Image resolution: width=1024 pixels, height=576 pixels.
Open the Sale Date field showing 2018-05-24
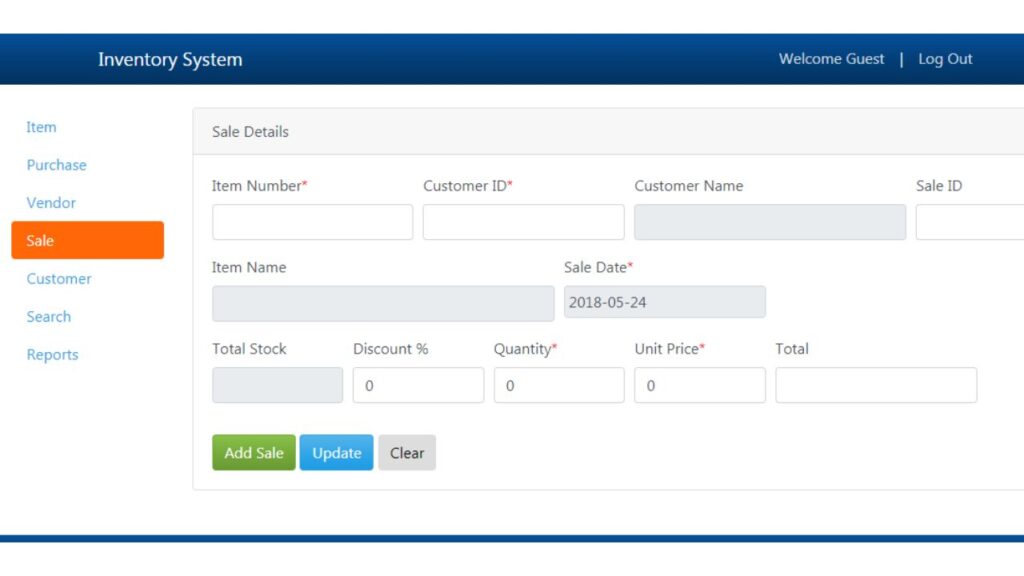coord(665,302)
